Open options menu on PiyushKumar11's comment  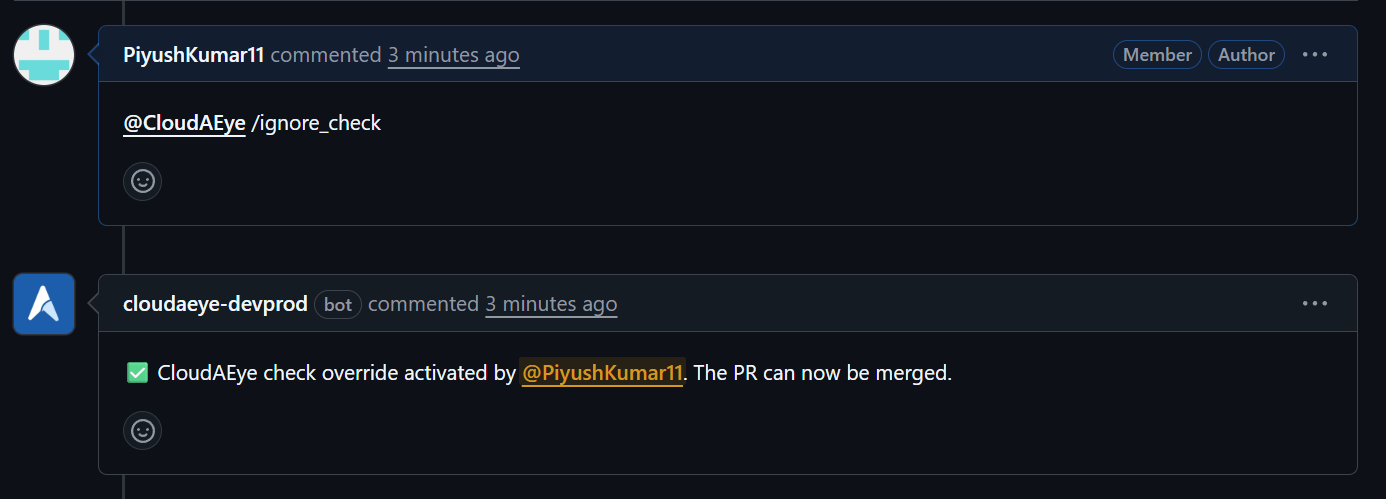pos(1315,55)
